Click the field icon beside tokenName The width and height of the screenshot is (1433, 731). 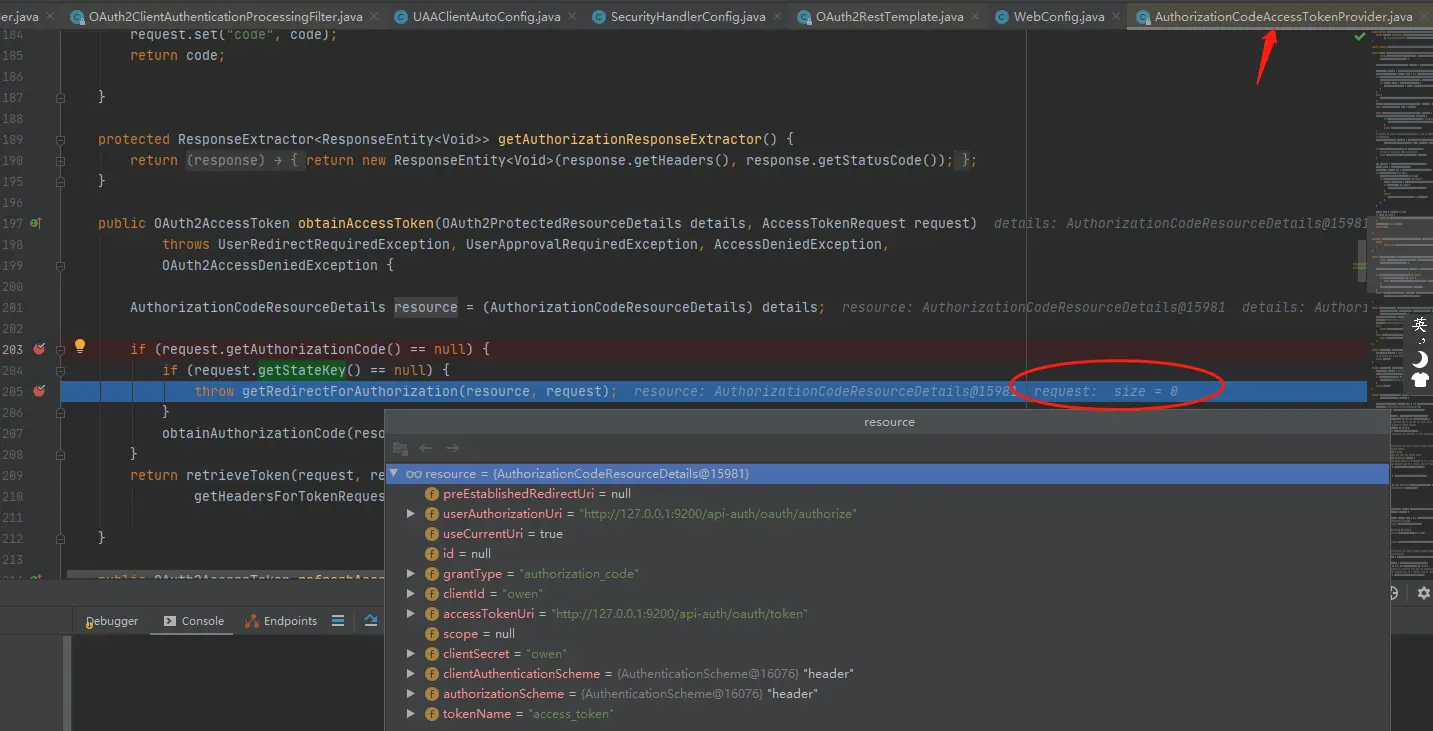(432, 713)
